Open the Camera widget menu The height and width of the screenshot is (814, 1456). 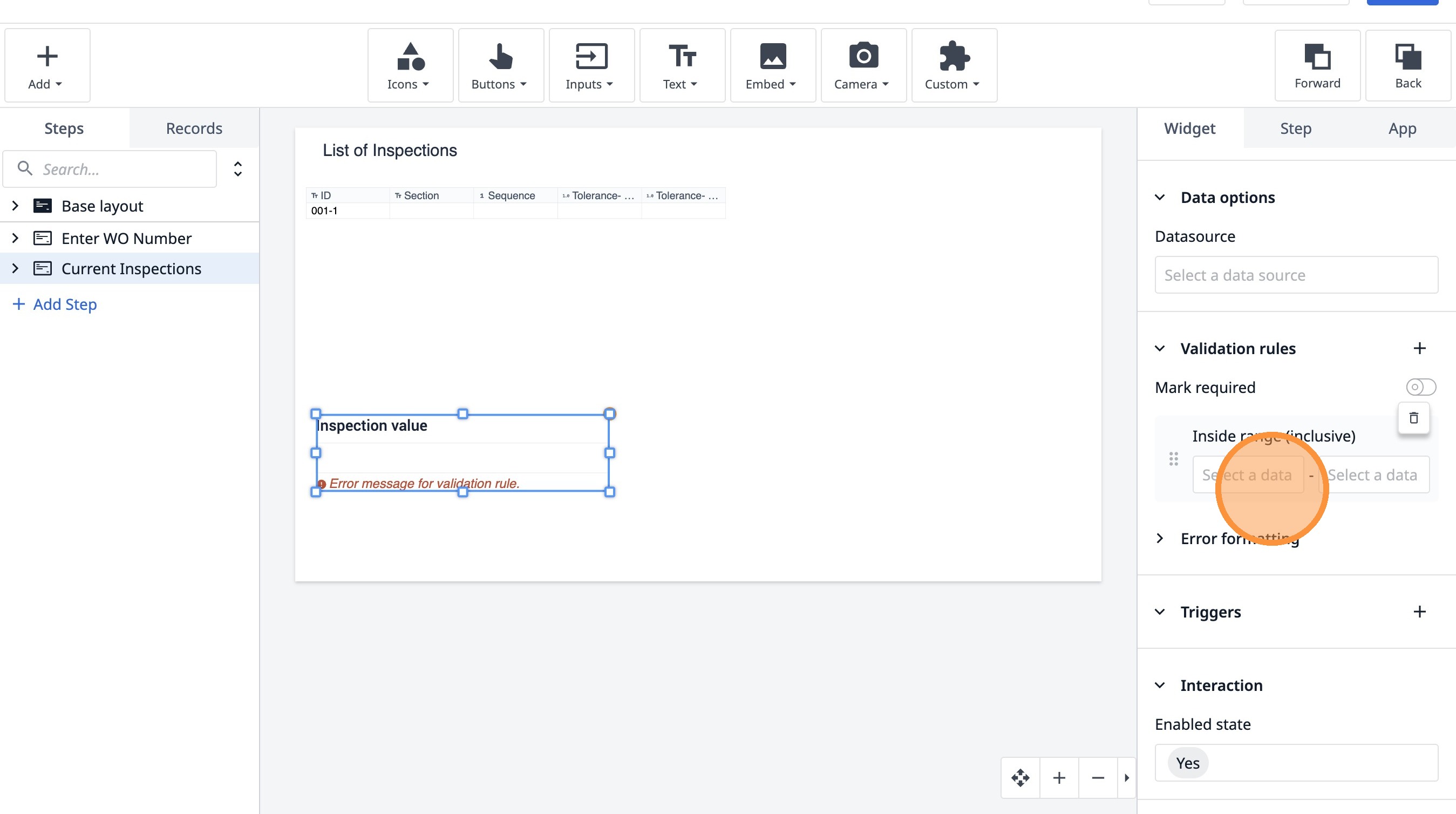pyautogui.click(x=863, y=65)
